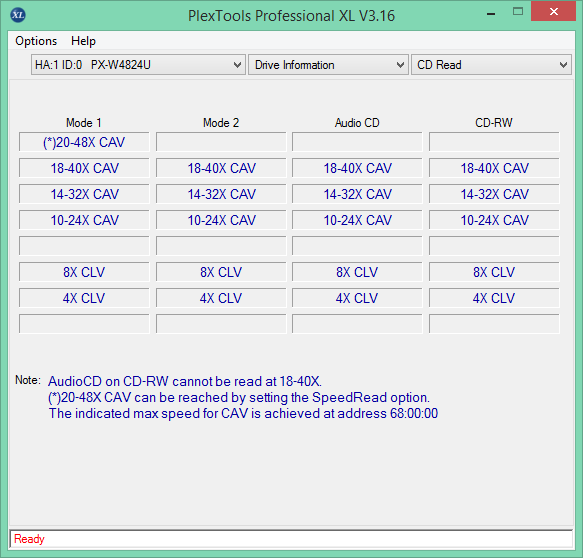Image resolution: width=583 pixels, height=558 pixels.
Task: Select 4X CLV under Mode 2
Action: [x=221, y=298]
